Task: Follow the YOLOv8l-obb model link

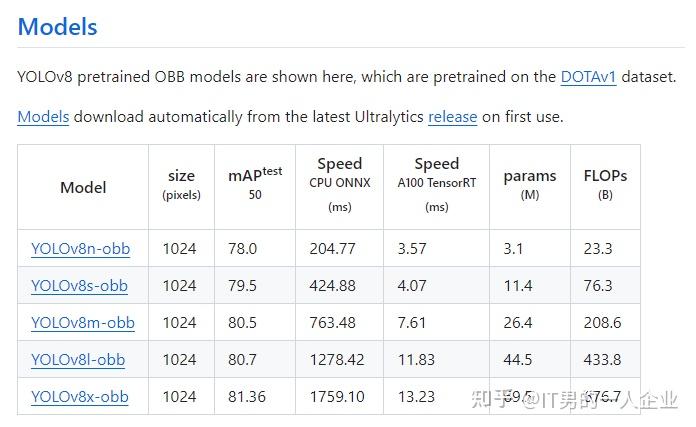Action: coord(78,359)
